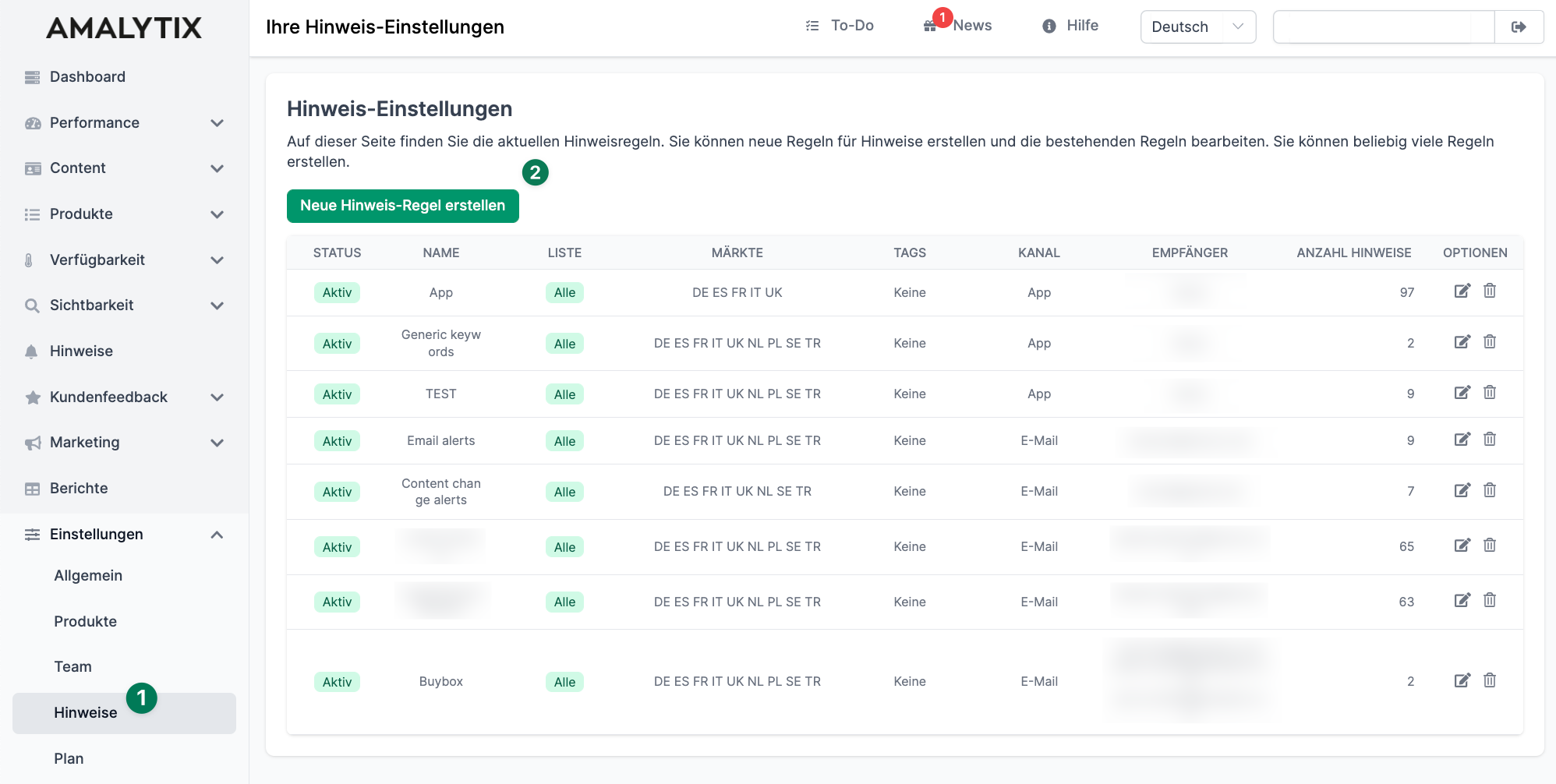
Task: Click the empty header input field
Action: (1383, 27)
